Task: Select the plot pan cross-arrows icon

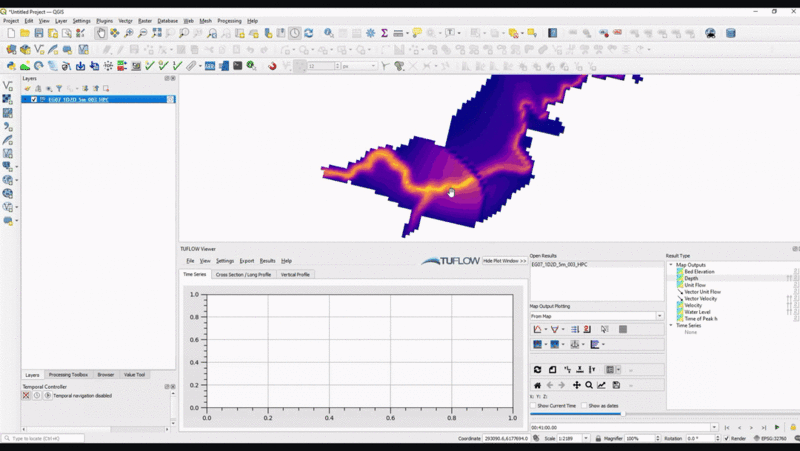Action: (x=576, y=385)
